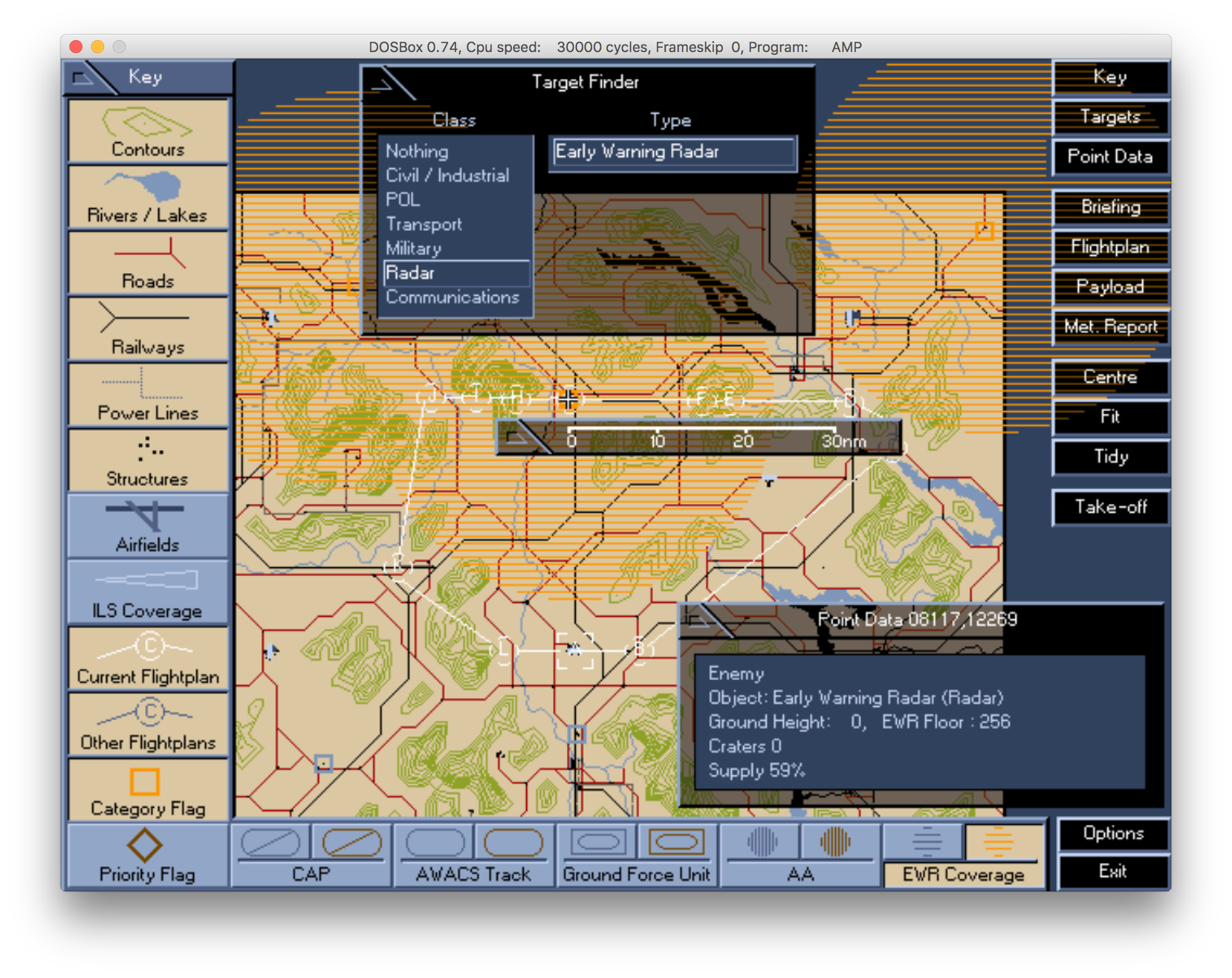Toggle the Structures map layer
Image resolution: width=1232 pixels, height=978 pixels.
pyautogui.click(x=147, y=460)
